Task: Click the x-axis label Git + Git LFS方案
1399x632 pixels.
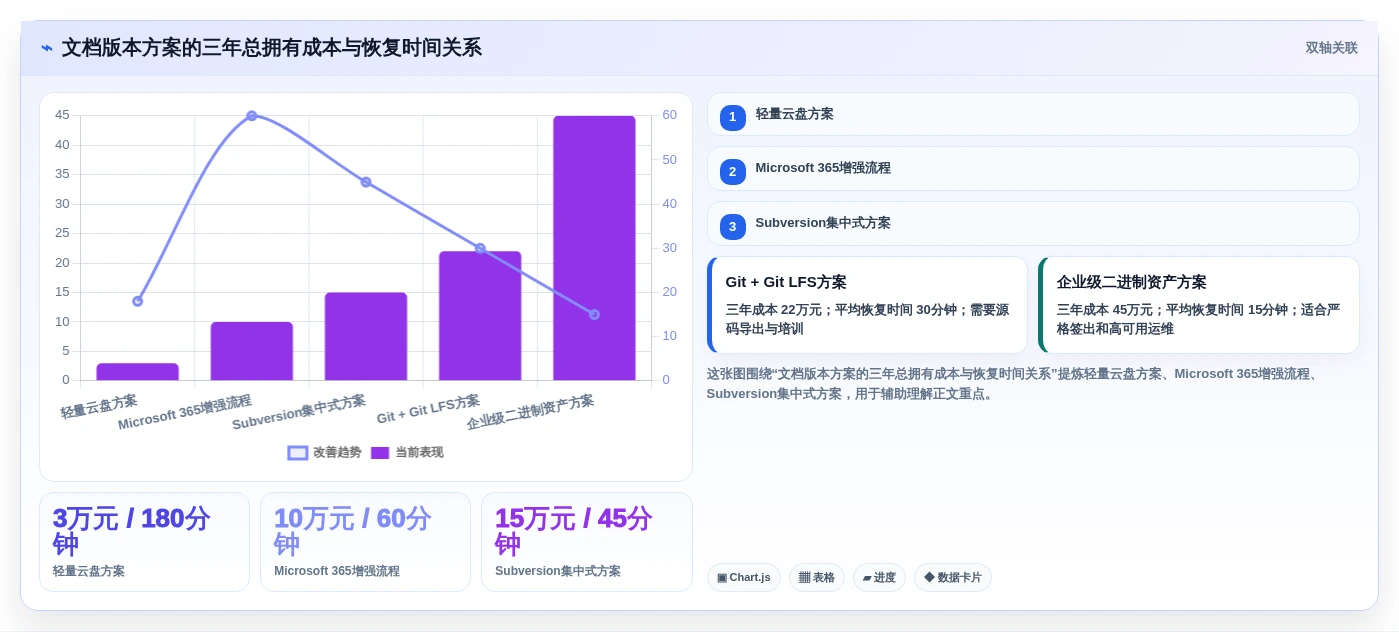Action: 428,409
